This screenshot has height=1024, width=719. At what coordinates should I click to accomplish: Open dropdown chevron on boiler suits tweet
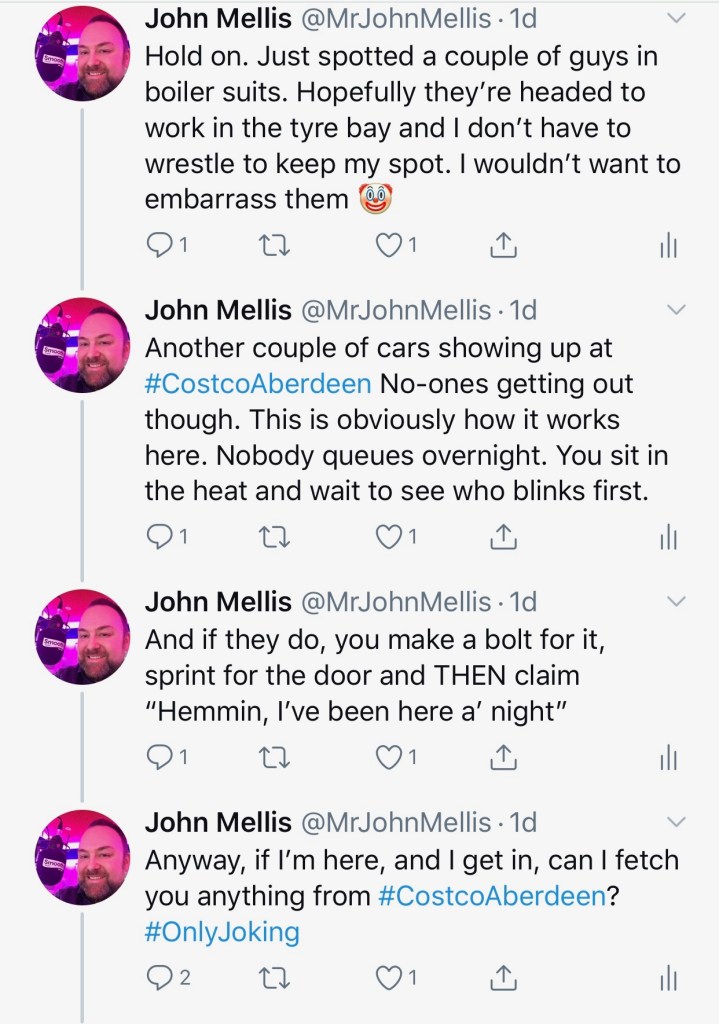pyautogui.click(x=677, y=17)
